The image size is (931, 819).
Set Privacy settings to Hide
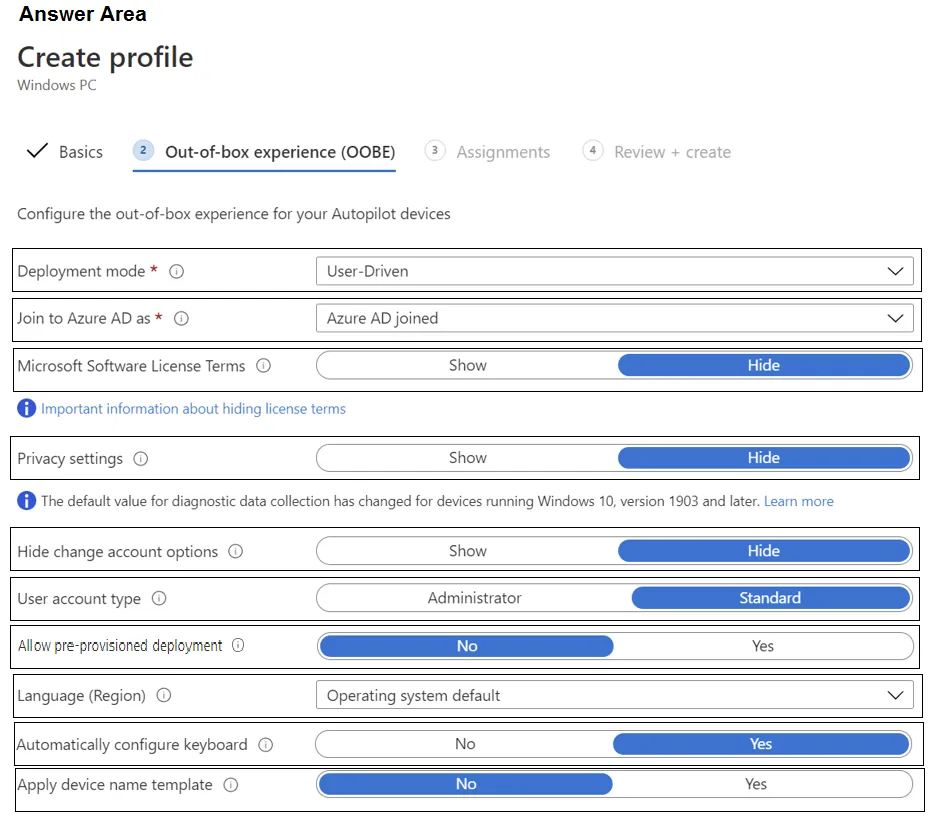(764, 458)
